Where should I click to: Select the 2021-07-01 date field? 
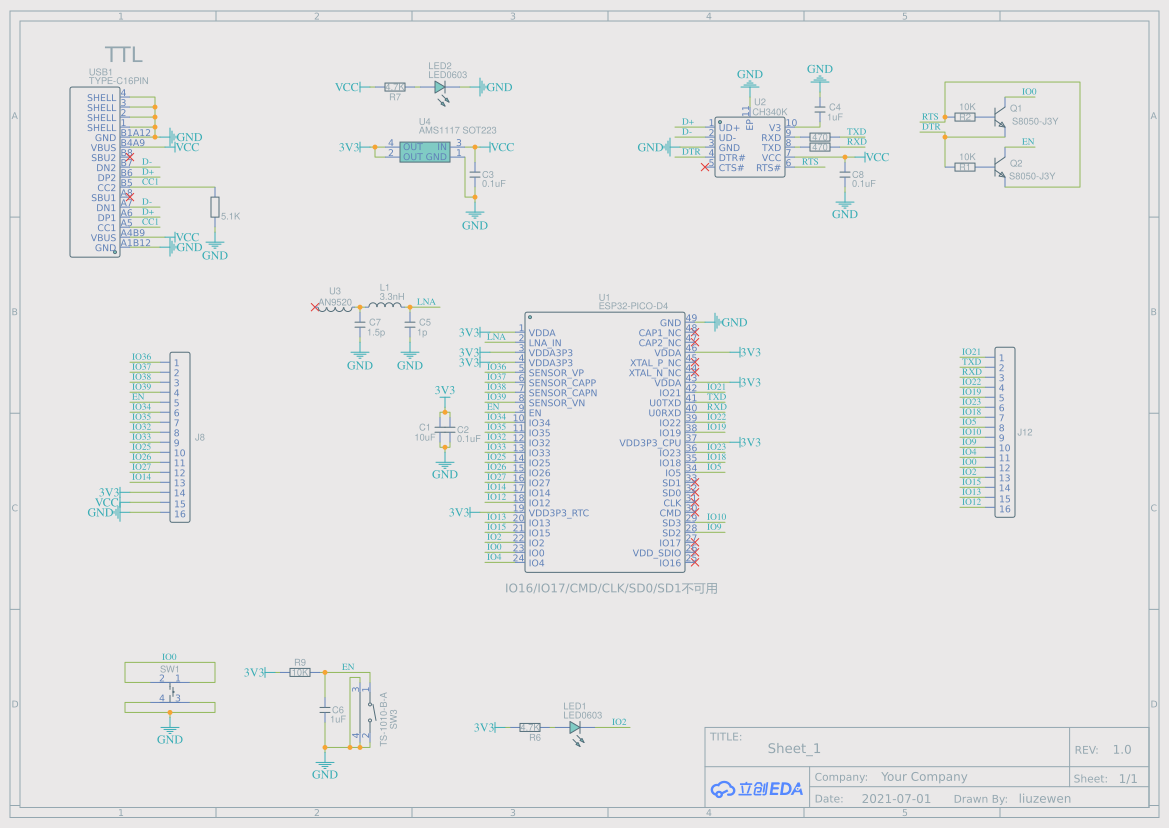click(x=896, y=799)
